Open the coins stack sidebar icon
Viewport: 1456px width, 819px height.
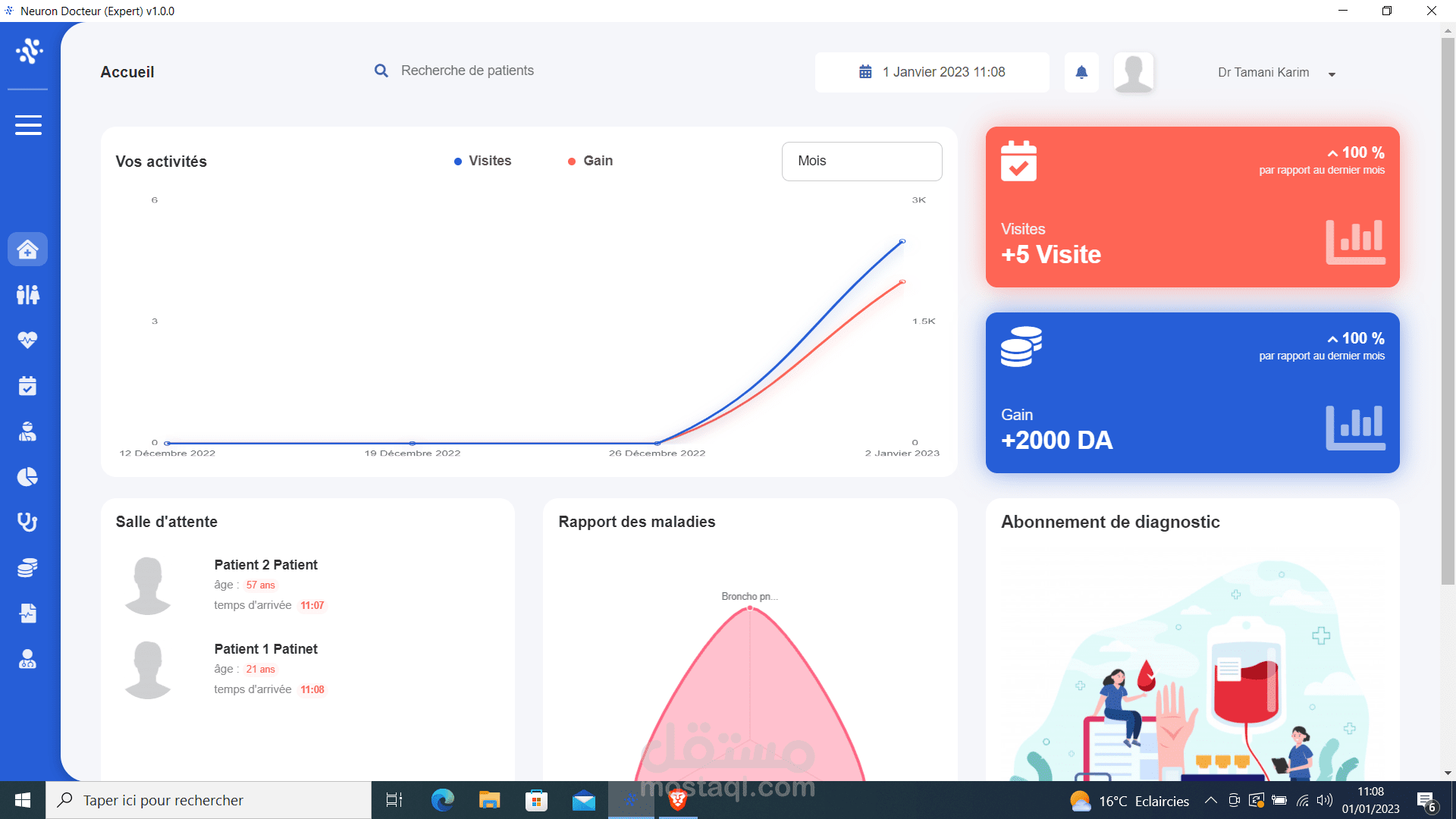click(28, 568)
